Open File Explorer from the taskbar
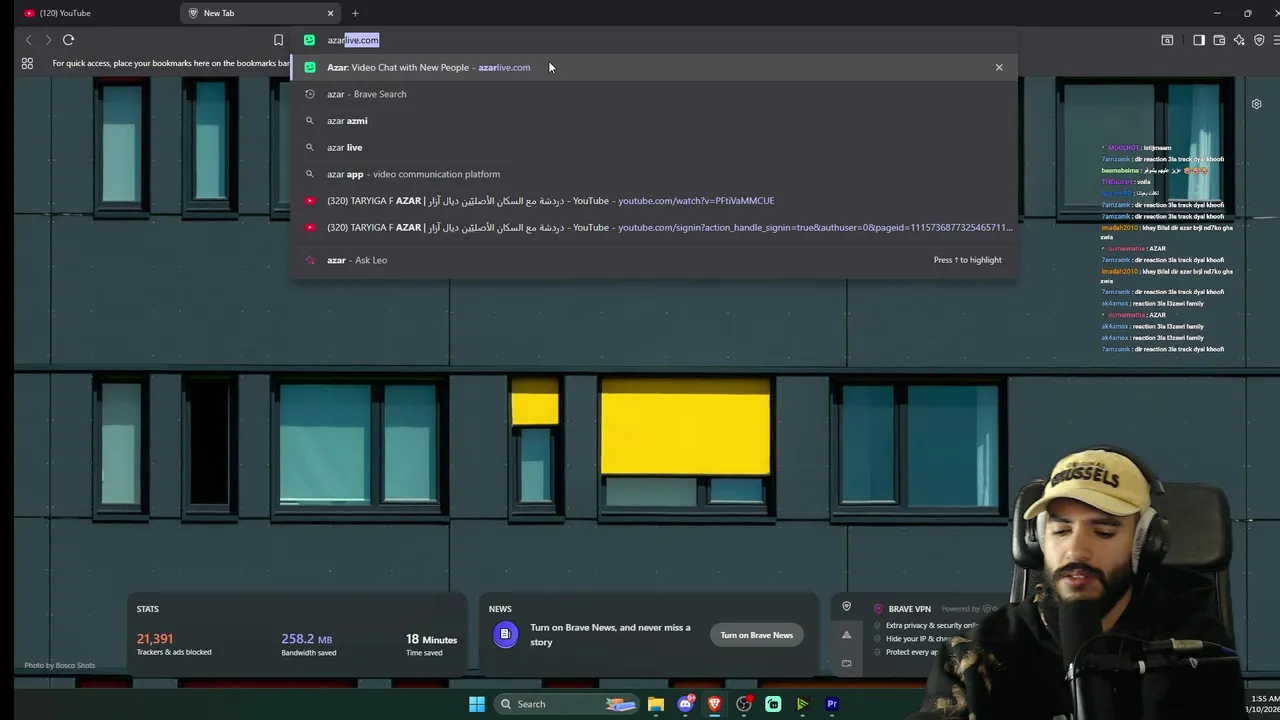Image resolution: width=1280 pixels, height=720 pixels. [x=656, y=704]
